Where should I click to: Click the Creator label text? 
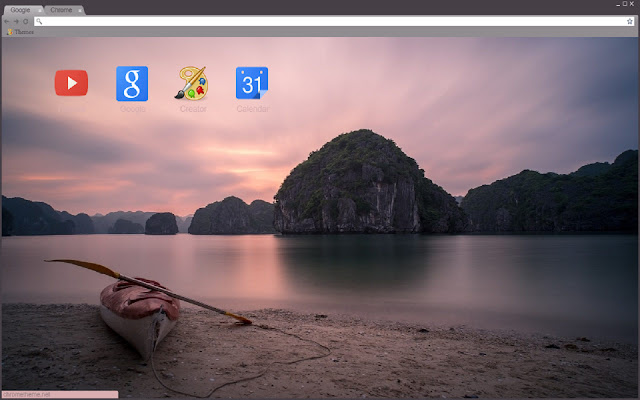193,109
